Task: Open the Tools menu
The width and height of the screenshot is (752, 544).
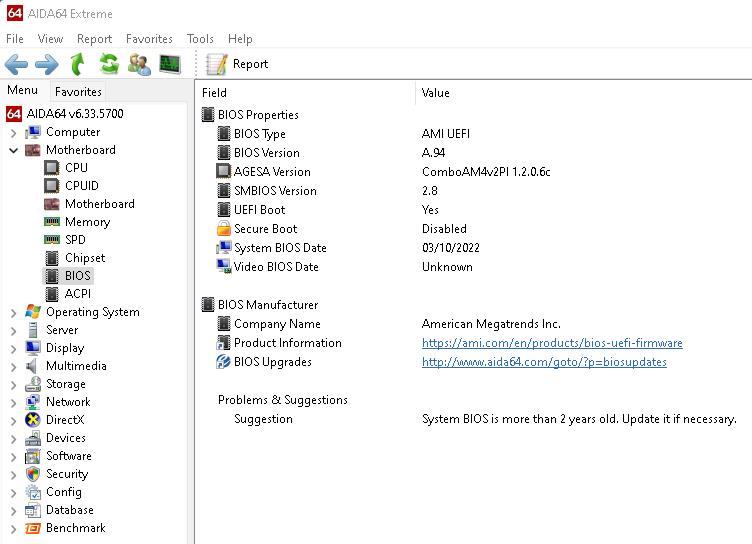Action: coord(200,39)
